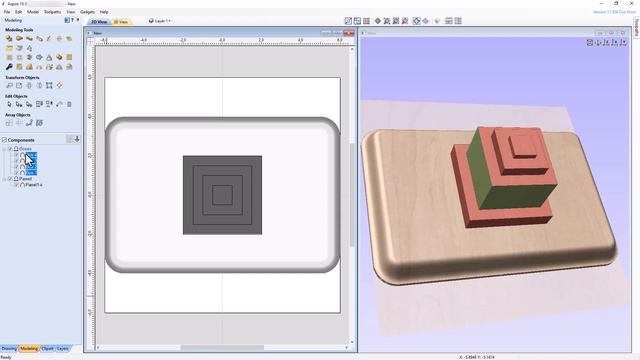This screenshot has width=640, height=360.
Task: Open the Align Objects diamond icon
Action: (59, 85)
